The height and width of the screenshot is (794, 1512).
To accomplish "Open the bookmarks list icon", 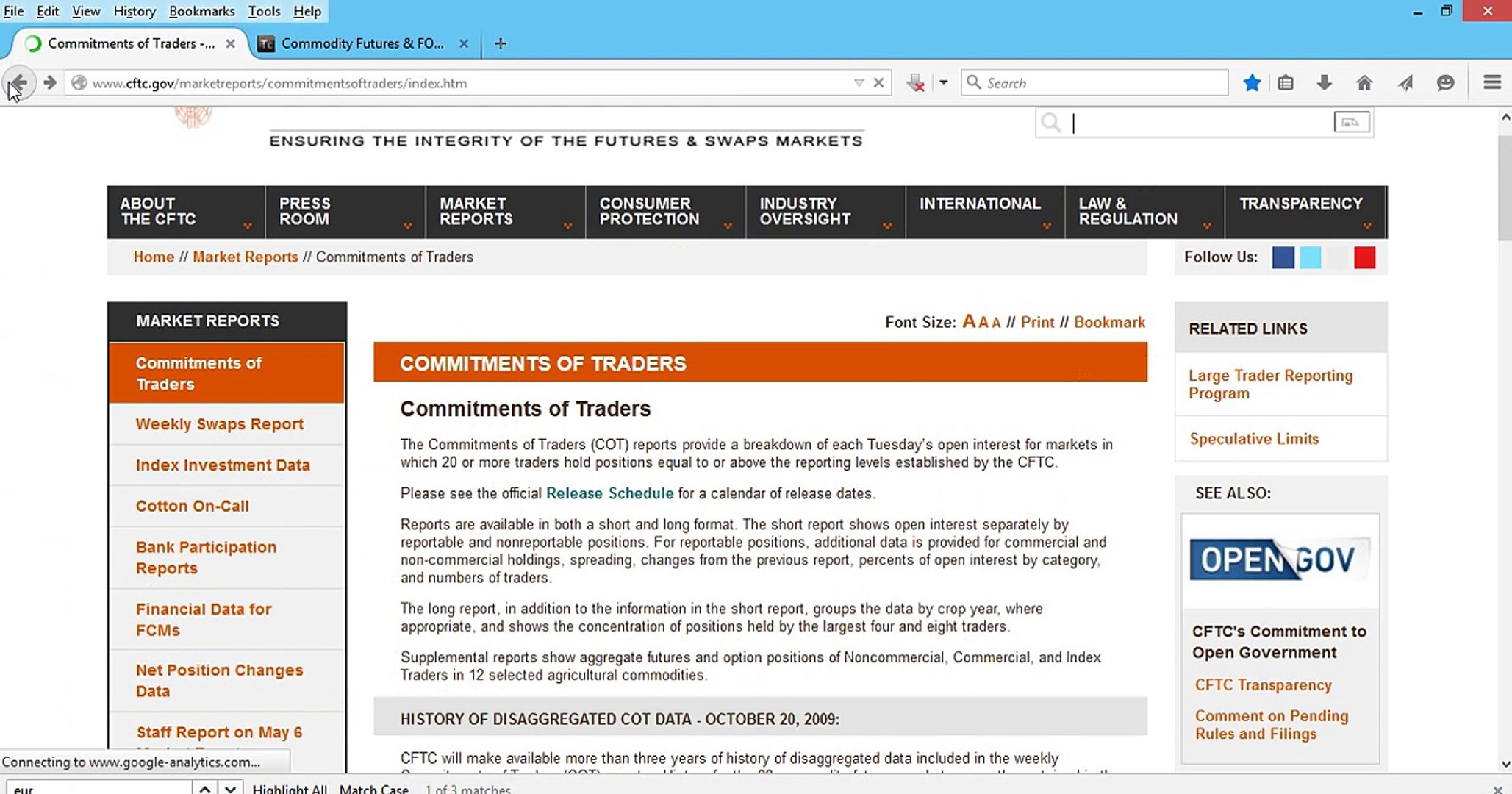I will [x=1285, y=83].
